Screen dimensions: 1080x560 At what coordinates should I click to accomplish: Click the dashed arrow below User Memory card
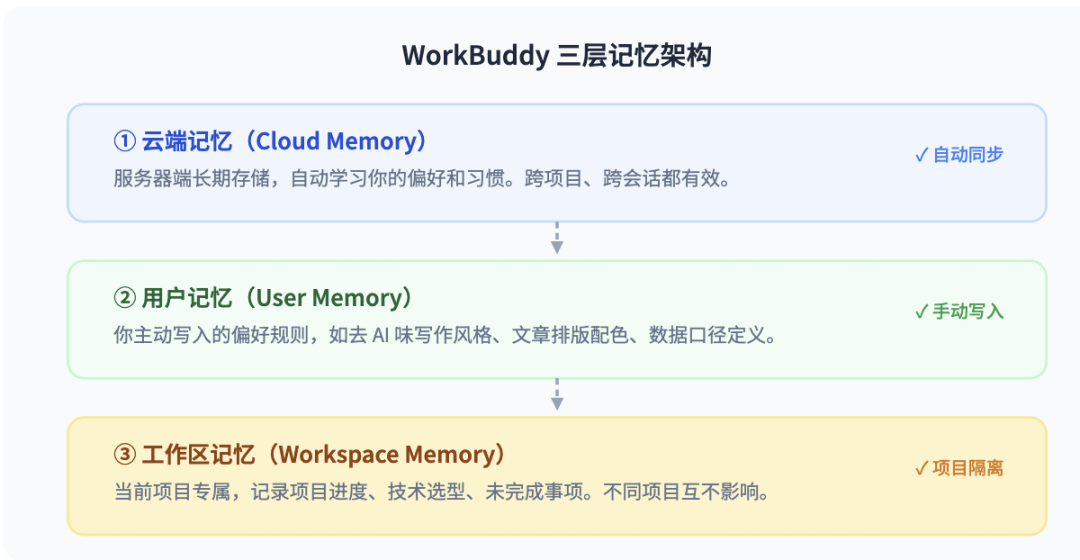point(557,395)
